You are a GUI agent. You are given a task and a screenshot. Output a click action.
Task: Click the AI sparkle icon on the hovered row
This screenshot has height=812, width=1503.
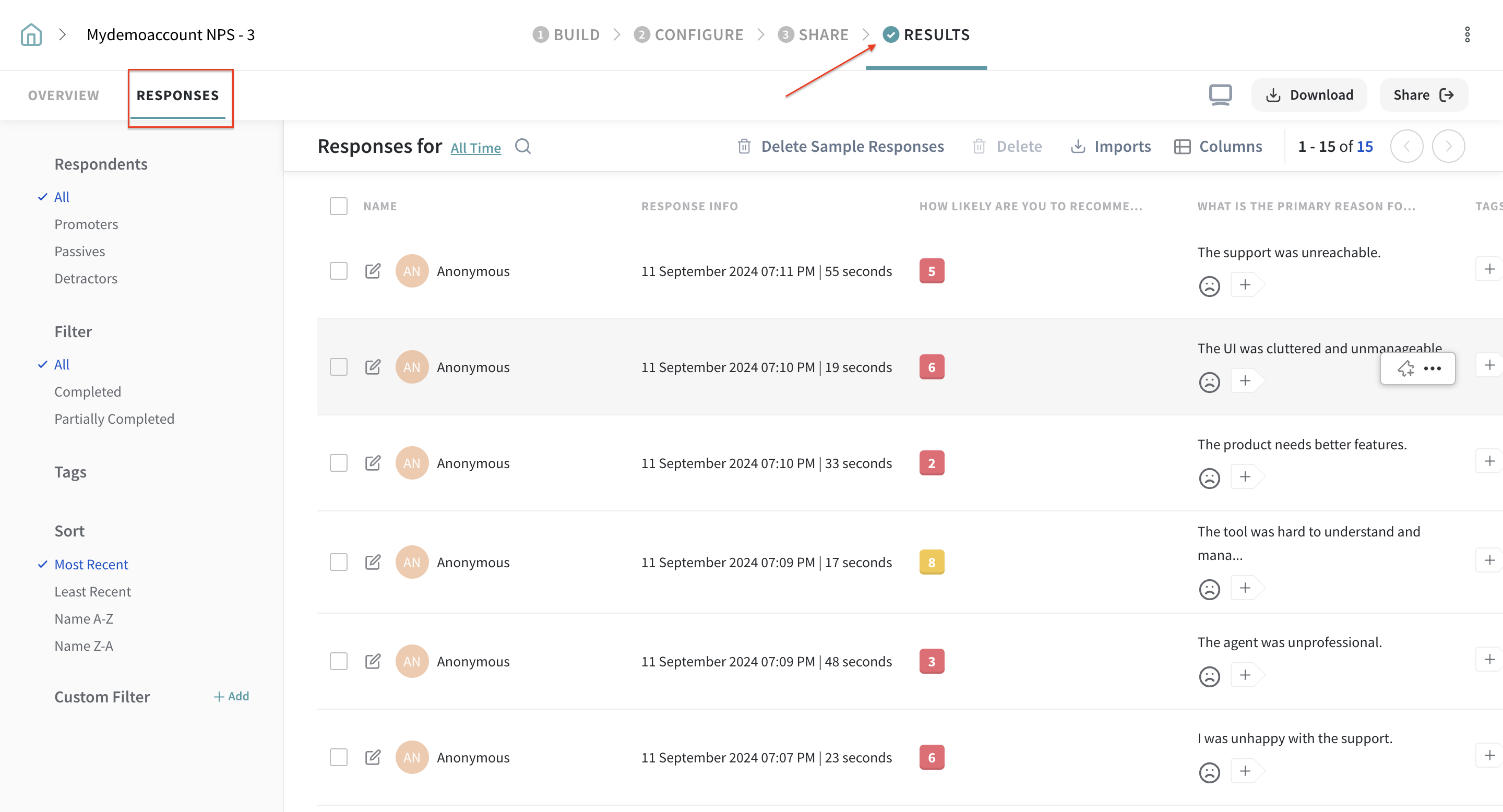[1405, 368]
